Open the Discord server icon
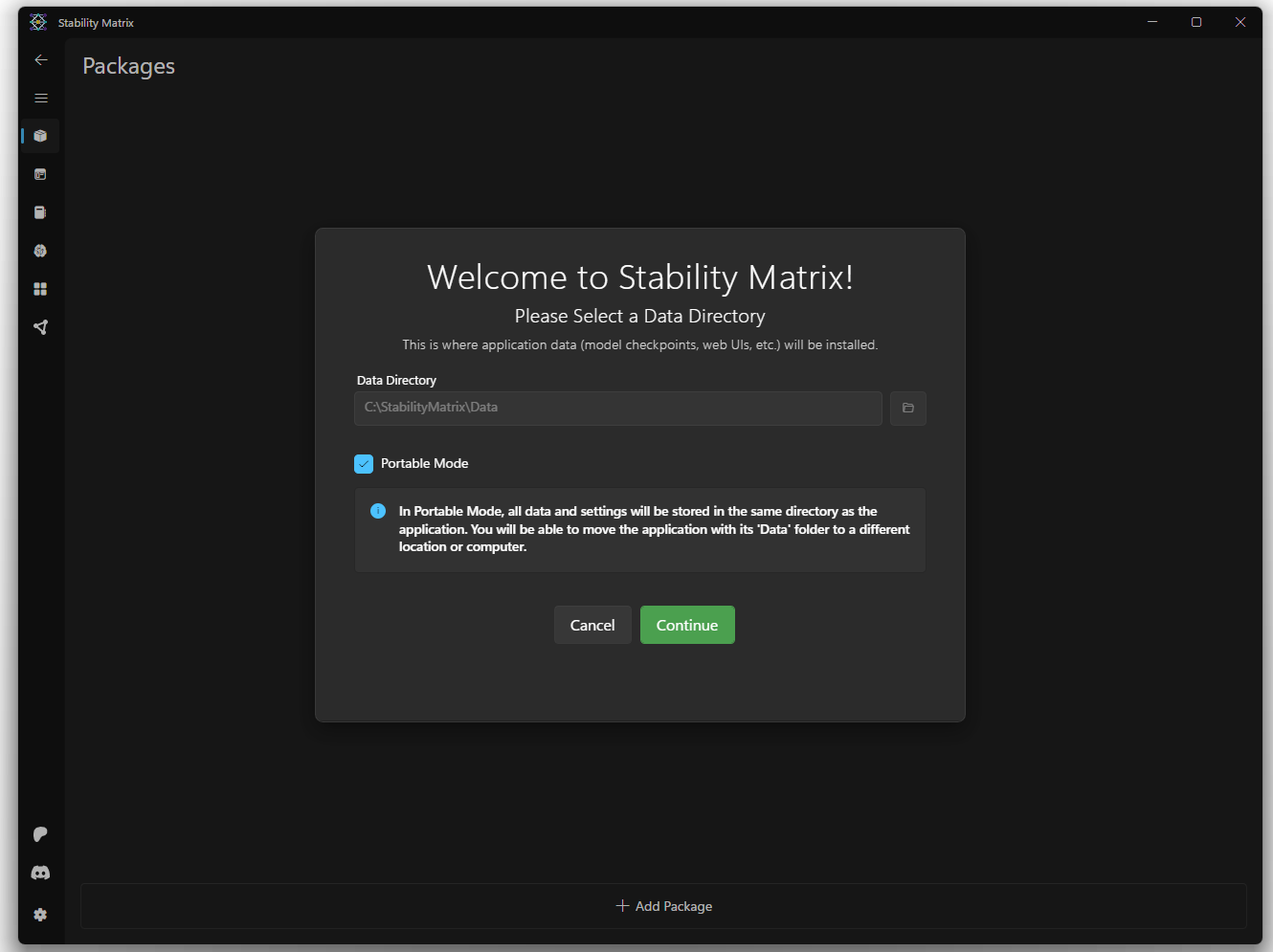The width and height of the screenshot is (1273, 952). 40,873
